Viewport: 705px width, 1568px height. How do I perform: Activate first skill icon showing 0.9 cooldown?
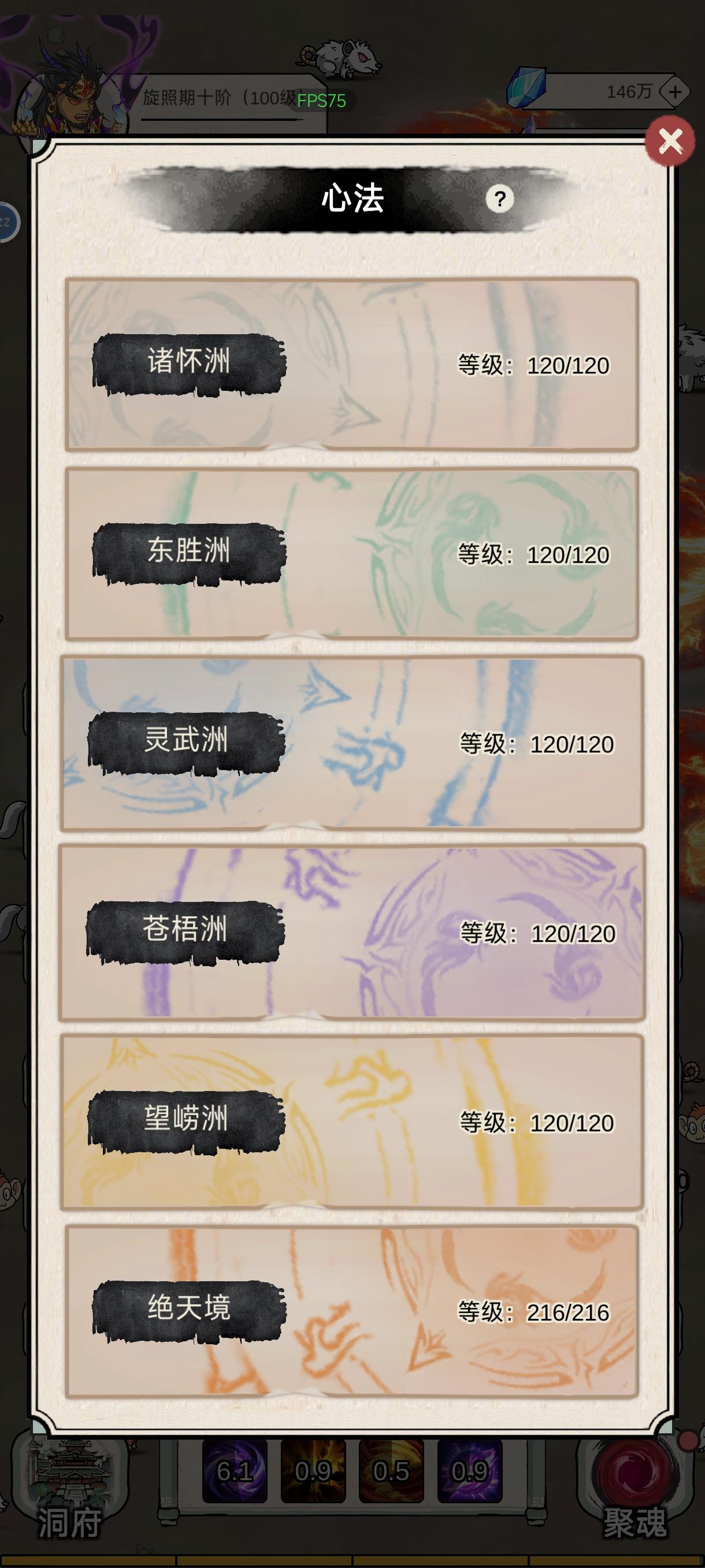pyautogui.click(x=313, y=1471)
